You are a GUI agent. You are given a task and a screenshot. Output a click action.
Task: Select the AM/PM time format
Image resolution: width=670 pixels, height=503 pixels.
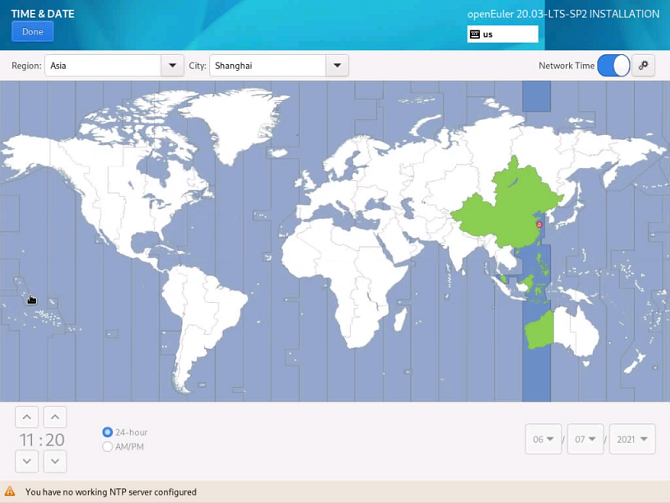tap(108, 447)
